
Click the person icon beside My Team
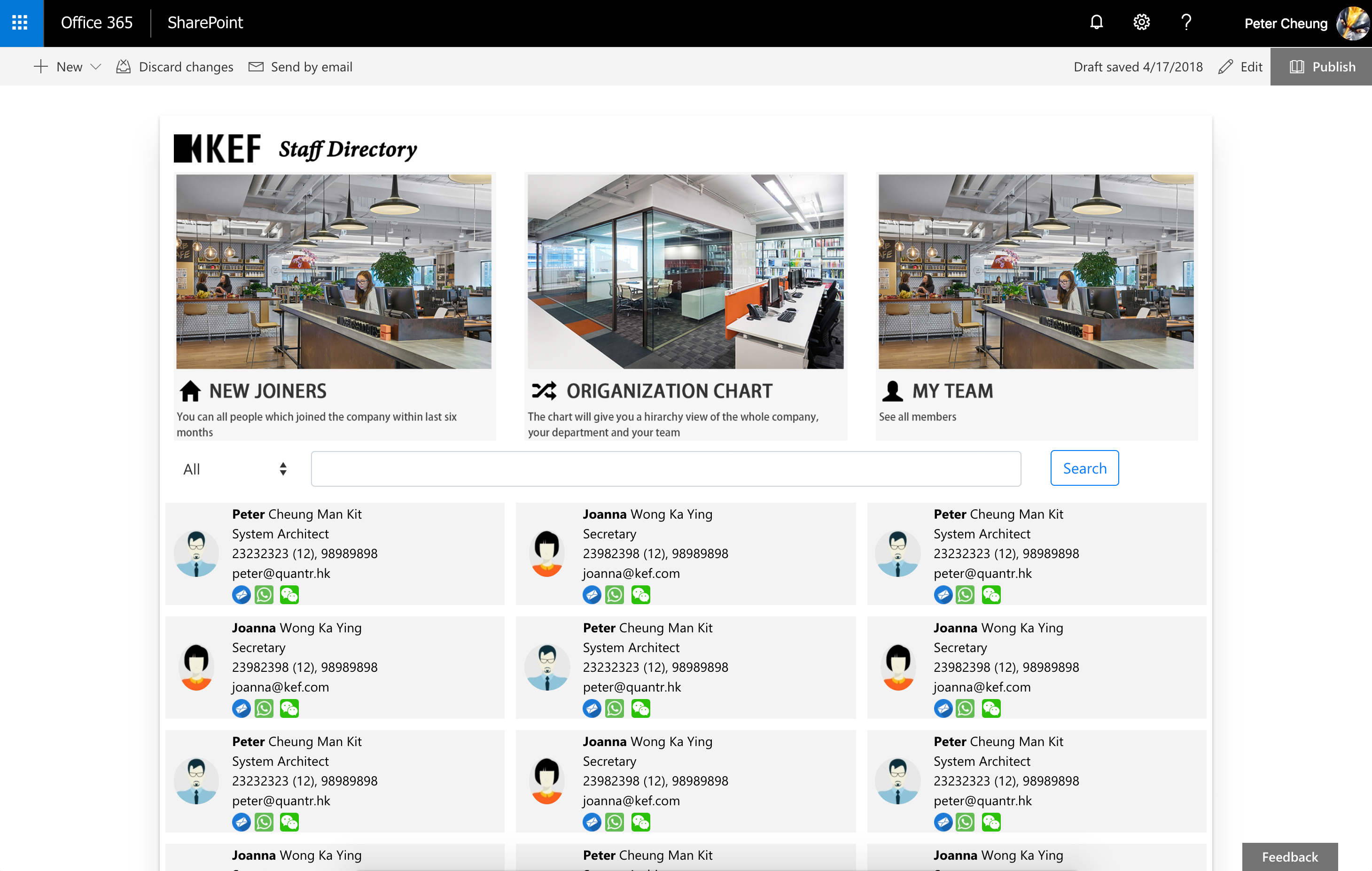(x=892, y=391)
